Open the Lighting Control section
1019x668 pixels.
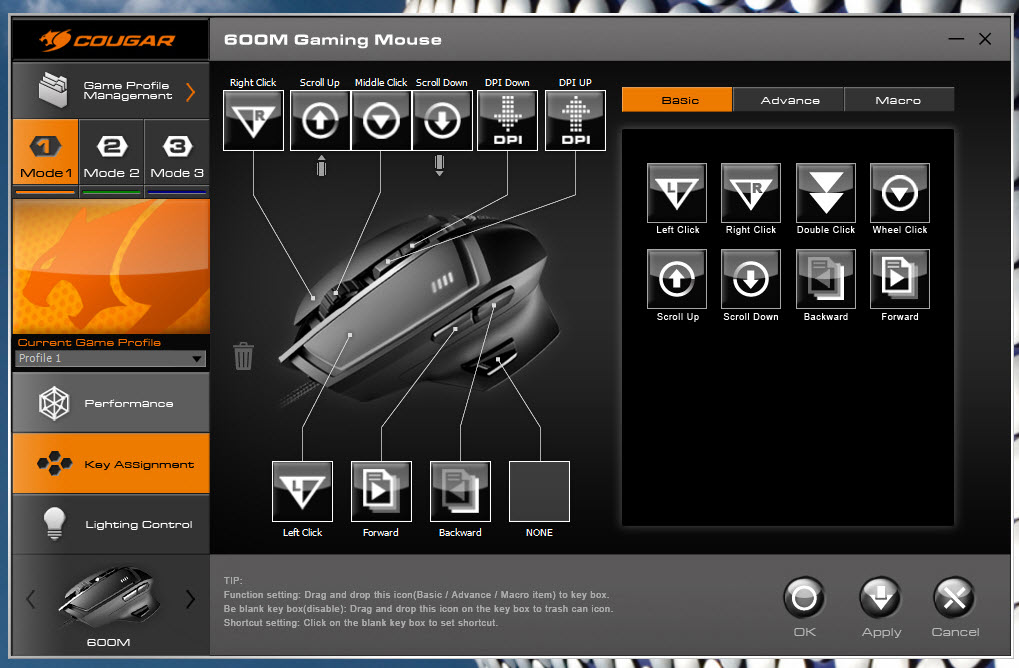pyautogui.click(x=111, y=524)
